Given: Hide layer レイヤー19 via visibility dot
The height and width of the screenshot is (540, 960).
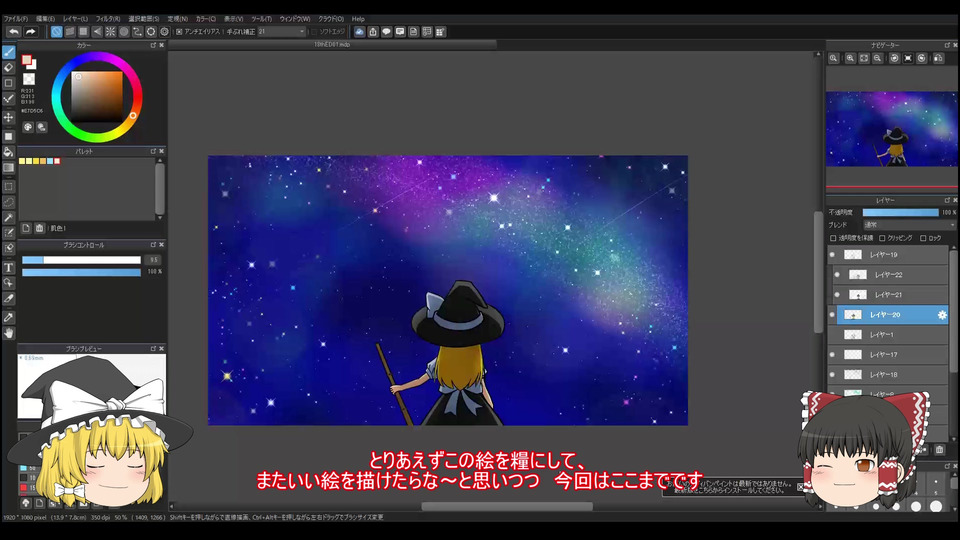Looking at the screenshot, I should [x=832, y=255].
